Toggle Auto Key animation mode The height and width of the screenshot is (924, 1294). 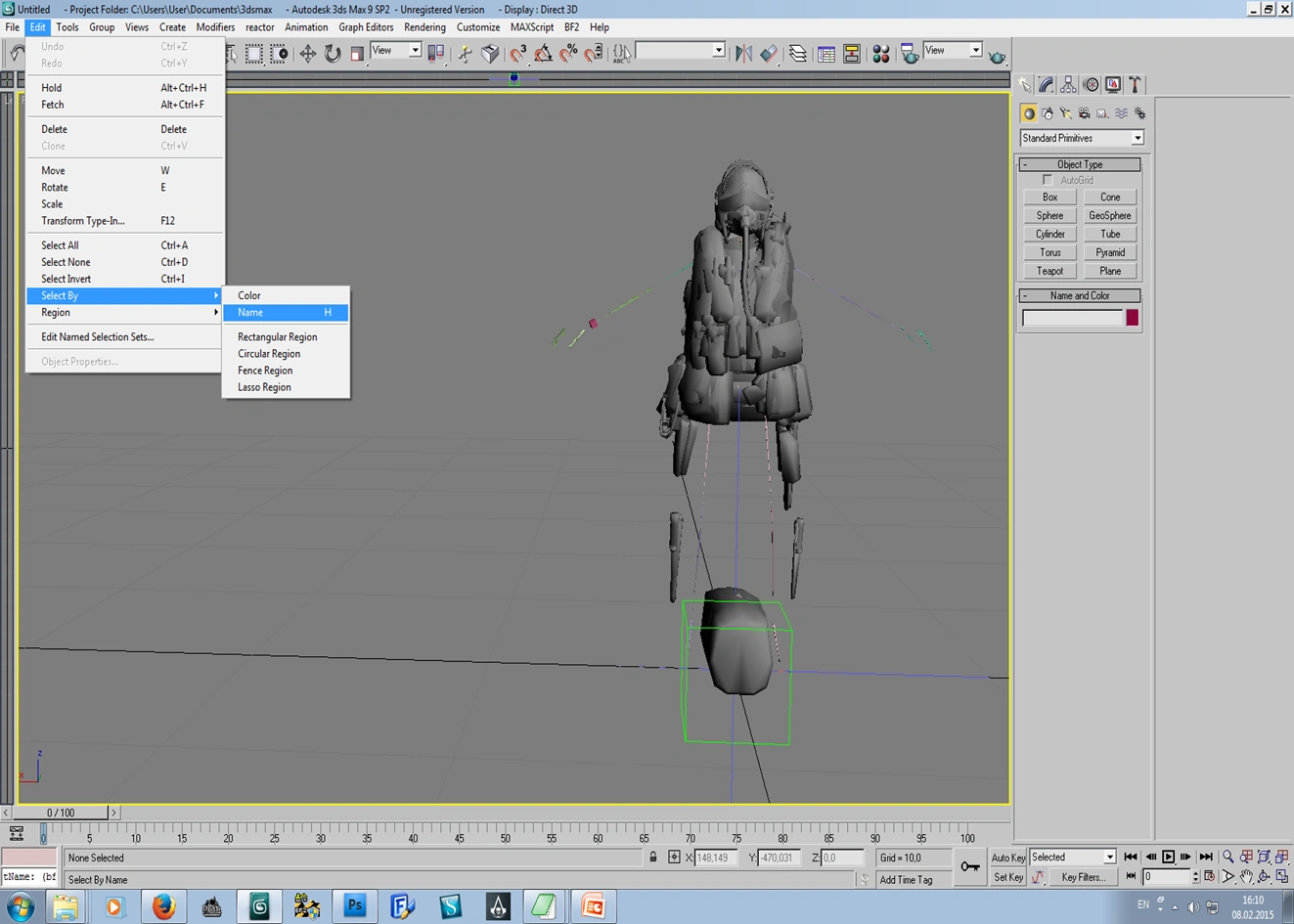point(1007,858)
